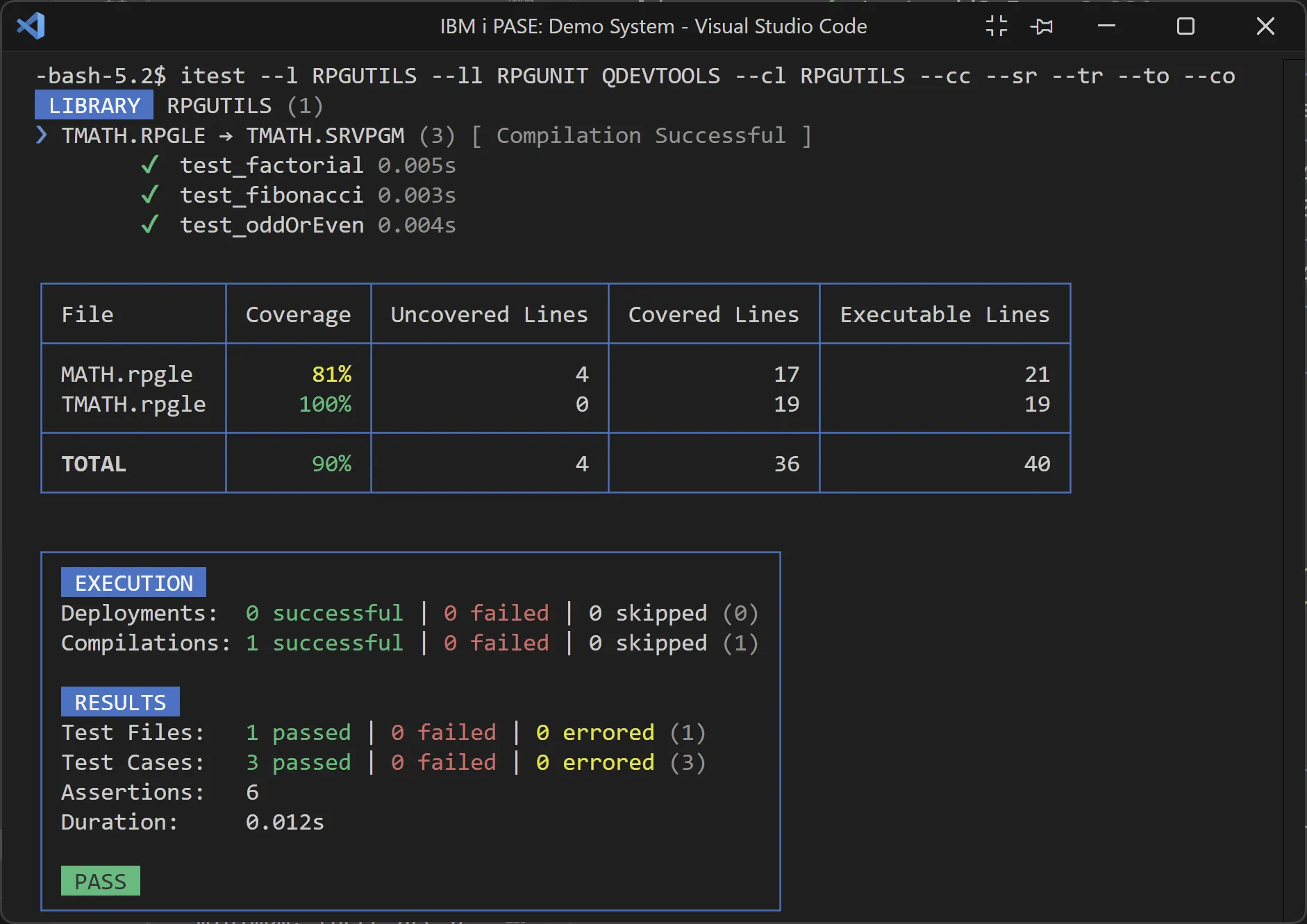Viewport: 1307px width, 924px height.
Task: Click 1 successful in Compilations row
Action: coord(324,643)
